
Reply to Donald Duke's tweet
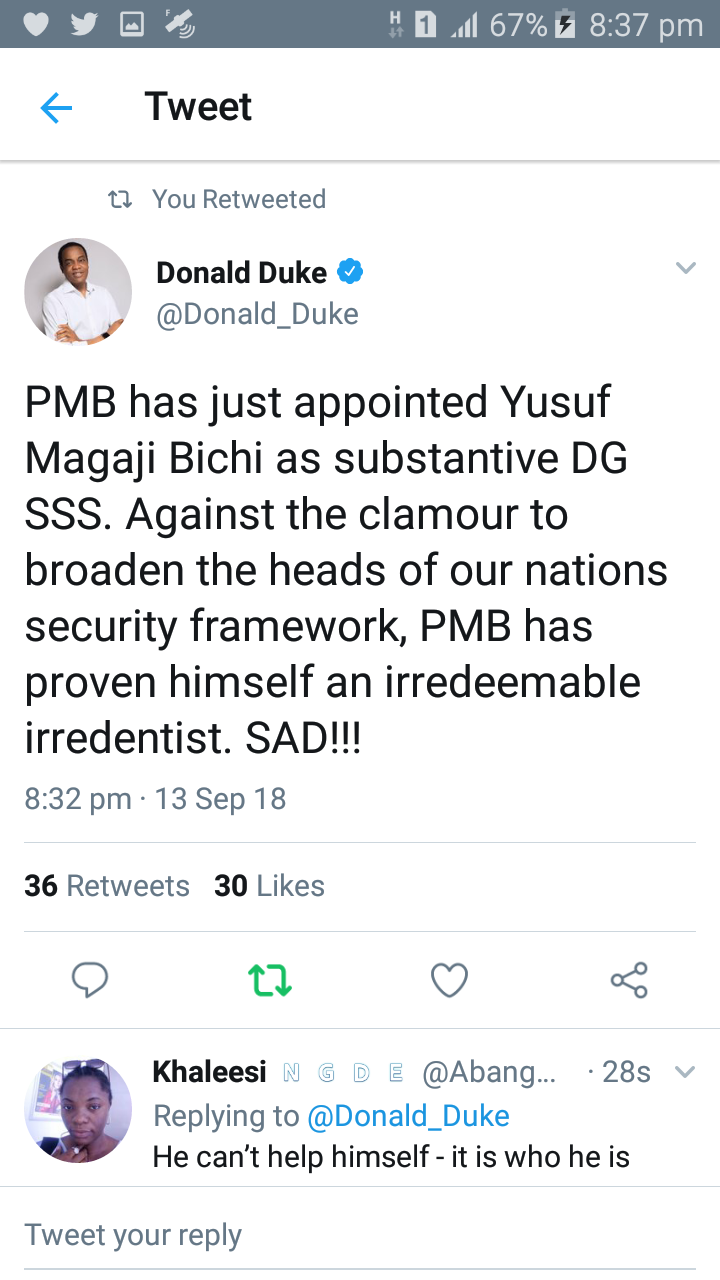90,980
